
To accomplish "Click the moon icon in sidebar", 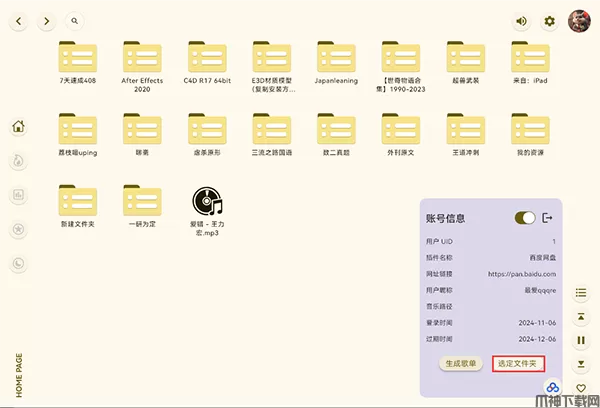I will 18,263.
